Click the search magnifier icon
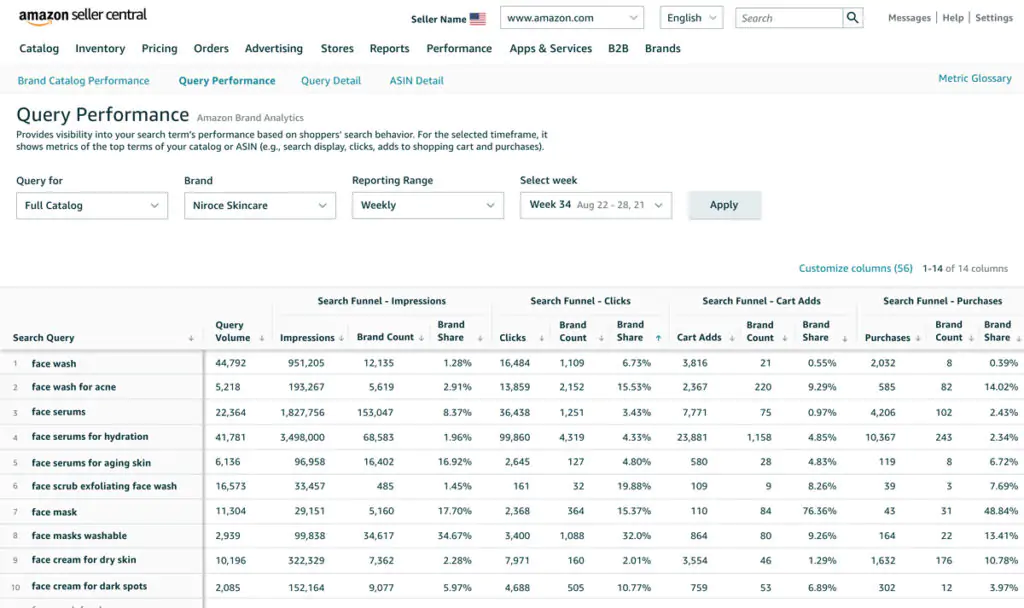Image resolution: width=1024 pixels, height=608 pixels. (x=852, y=18)
